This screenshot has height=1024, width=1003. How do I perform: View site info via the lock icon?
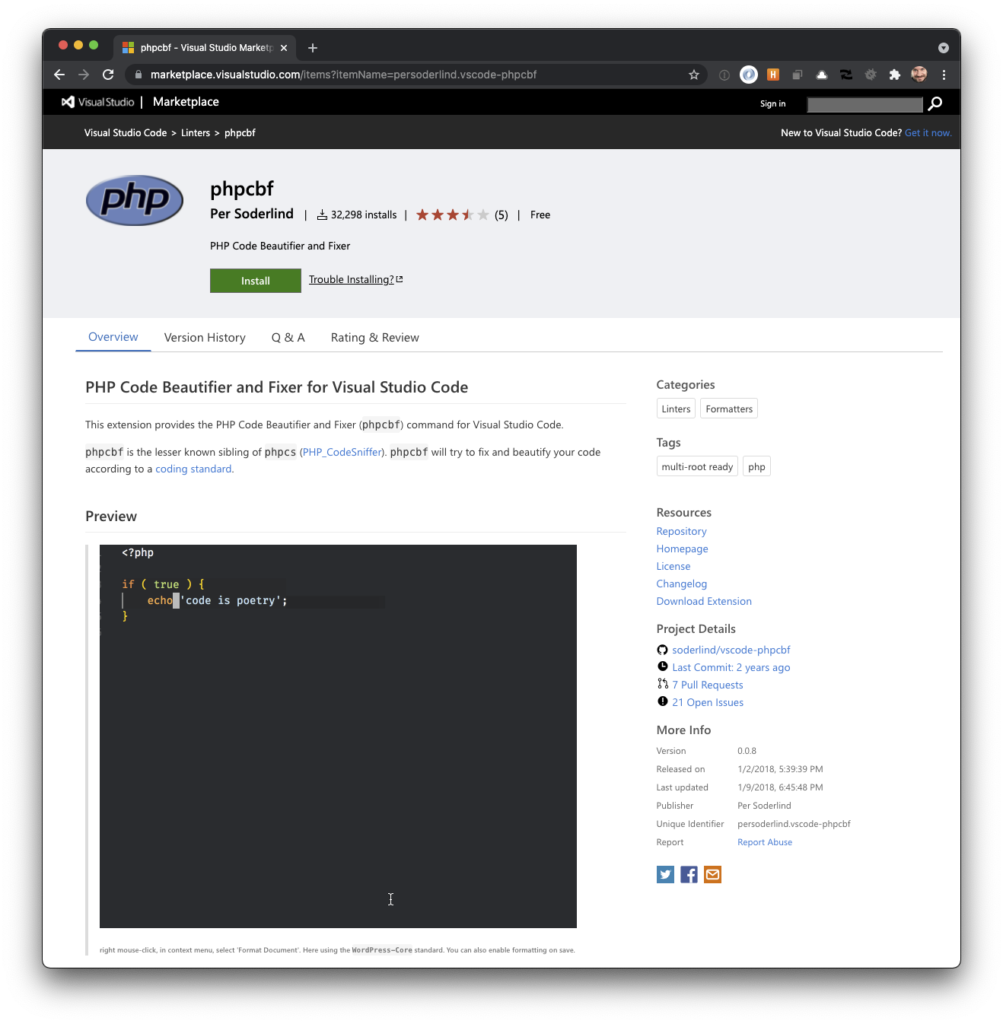coord(138,74)
